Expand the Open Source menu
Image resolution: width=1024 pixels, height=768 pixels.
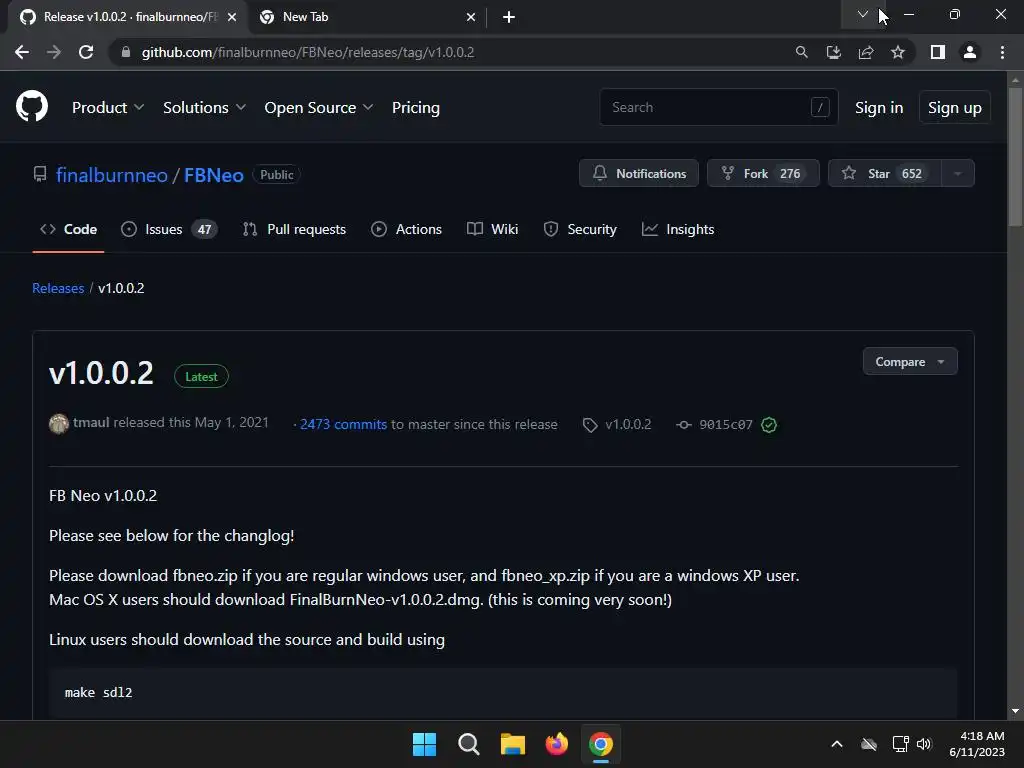coord(319,107)
